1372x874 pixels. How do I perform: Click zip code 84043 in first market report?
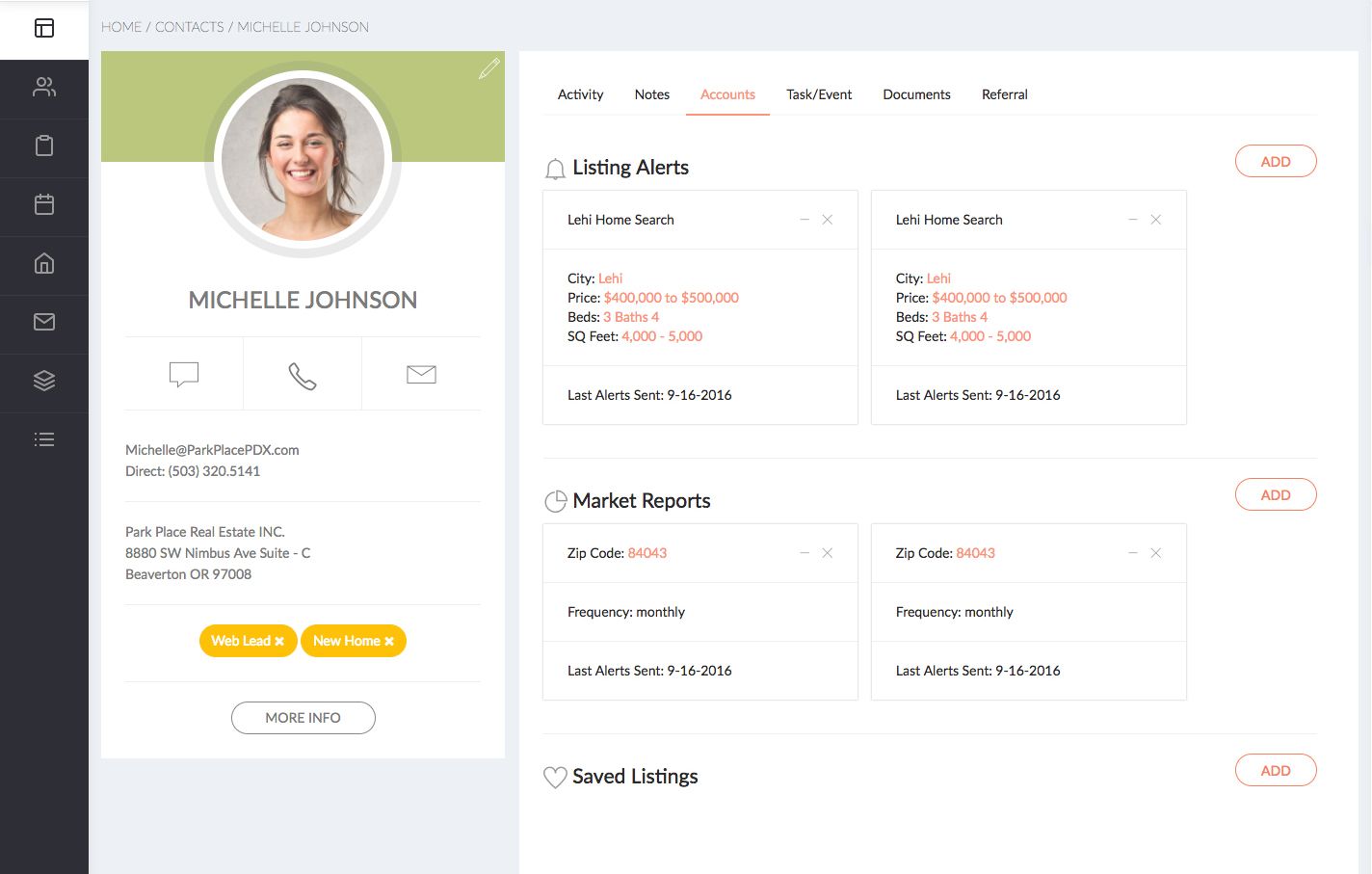point(647,553)
